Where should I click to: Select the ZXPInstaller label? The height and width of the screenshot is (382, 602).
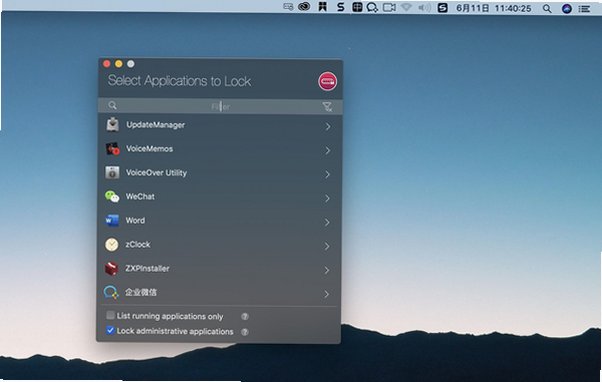pos(147,268)
